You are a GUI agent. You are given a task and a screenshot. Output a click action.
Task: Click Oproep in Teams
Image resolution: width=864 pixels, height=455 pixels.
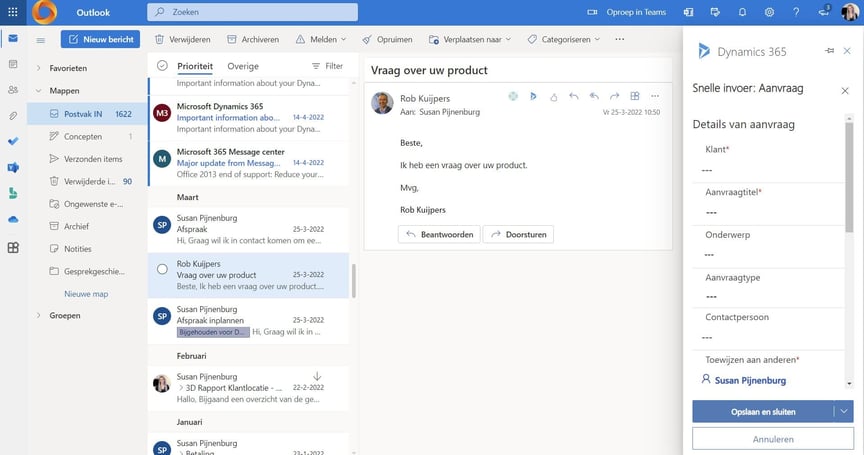click(x=627, y=12)
